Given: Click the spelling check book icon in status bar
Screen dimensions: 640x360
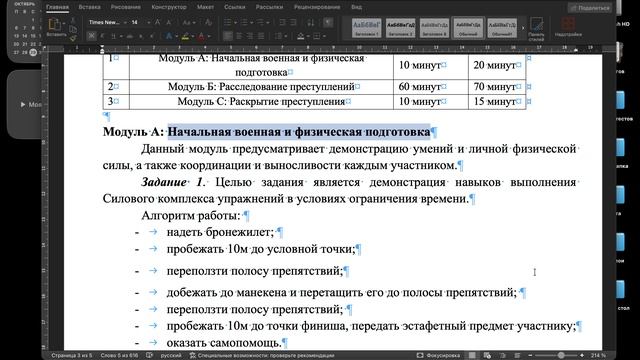Looking at the screenshot, I should 149,356.
